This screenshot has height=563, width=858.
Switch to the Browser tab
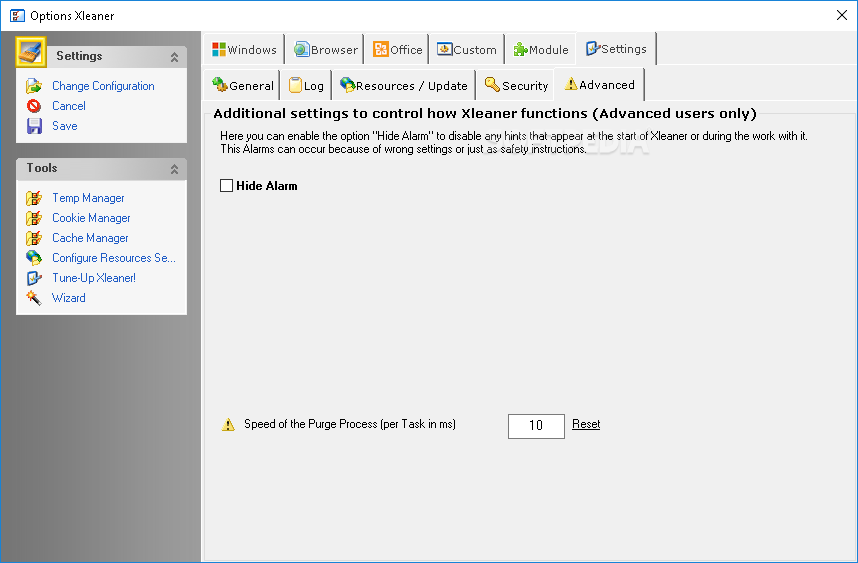coord(326,50)
